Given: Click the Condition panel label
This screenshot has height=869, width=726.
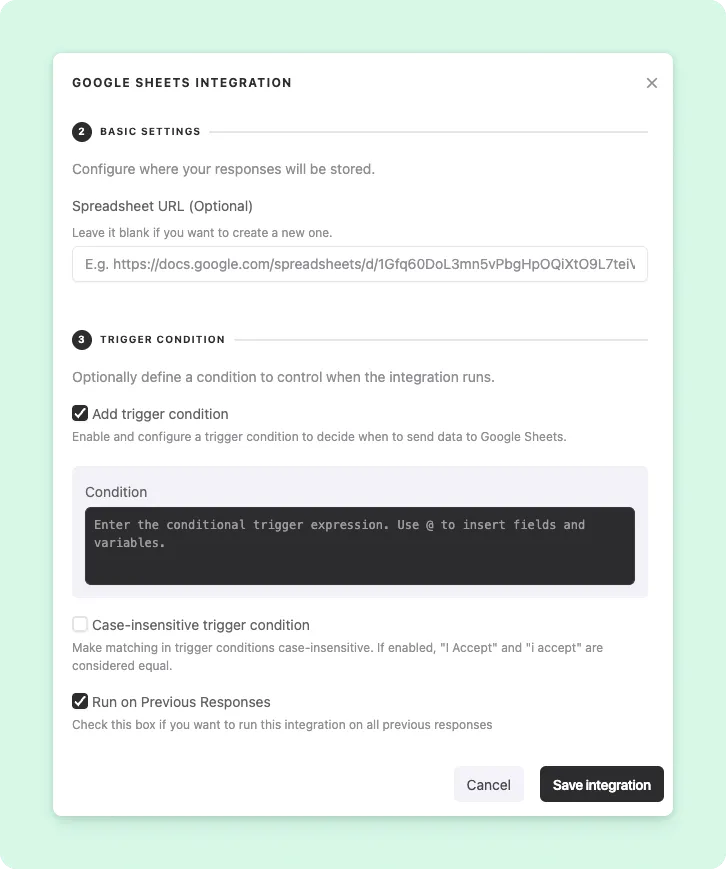Looking at the screenshot, I should 116,492.
